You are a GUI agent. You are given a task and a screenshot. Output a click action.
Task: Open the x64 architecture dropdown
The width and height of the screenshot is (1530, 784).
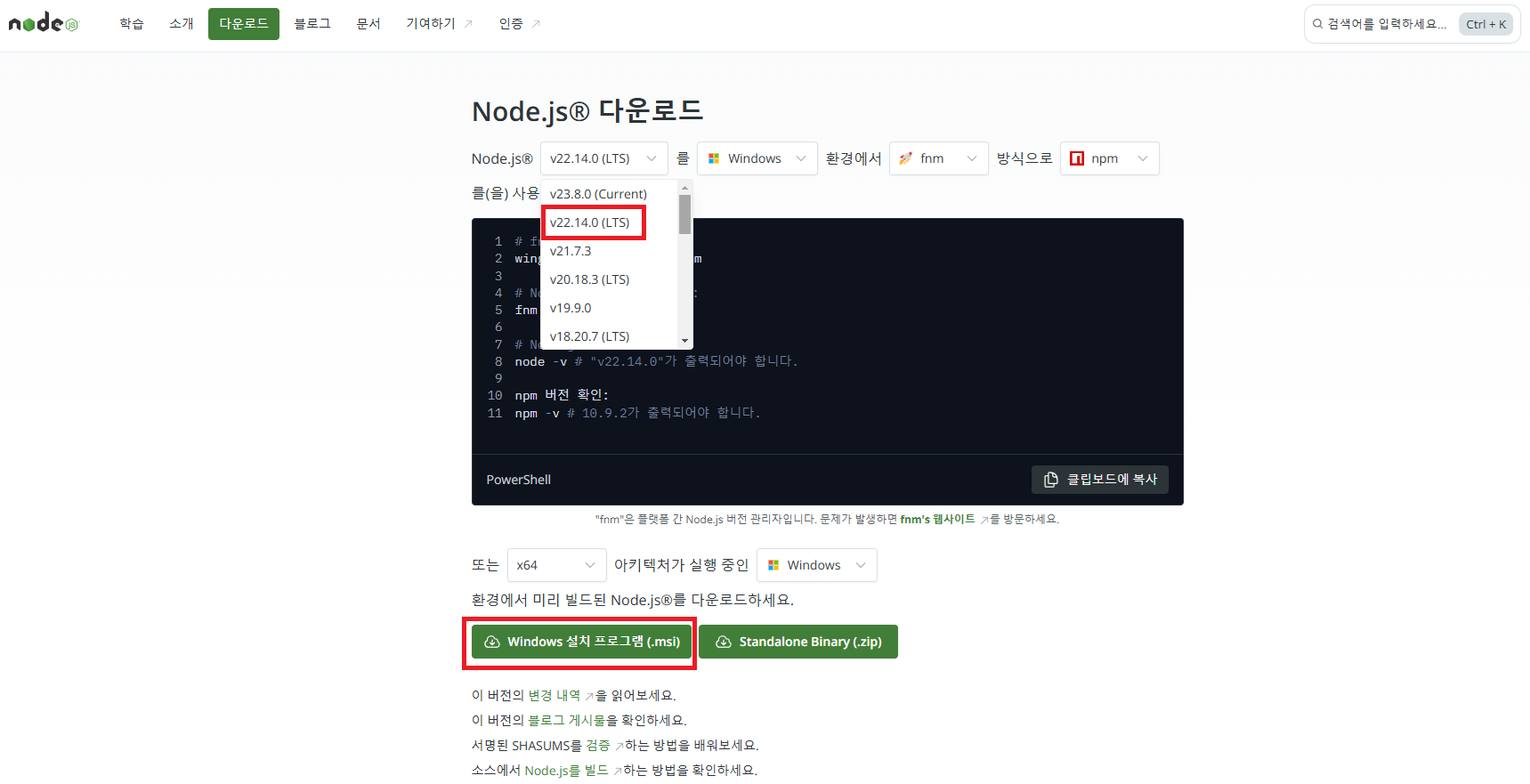(557, 565)
